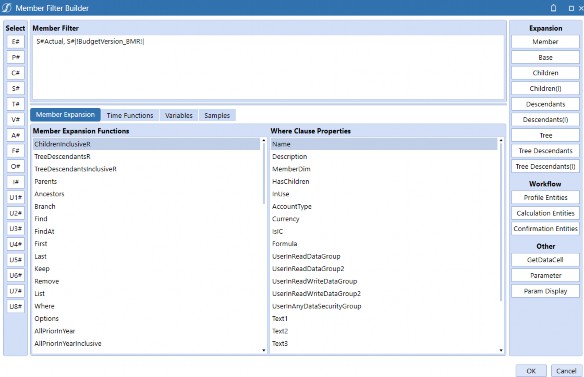Click the O# origin select button

point(15,167)
